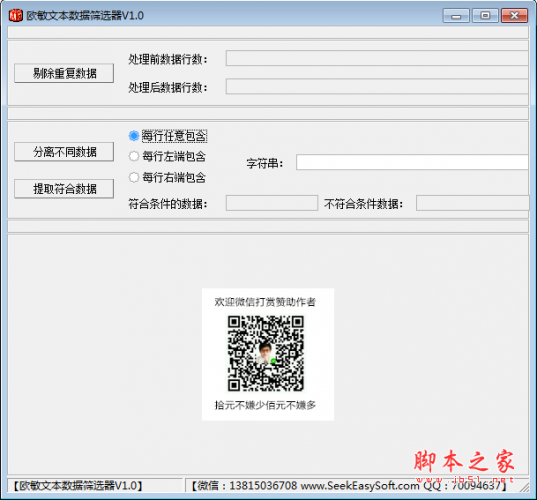Screen dimensions: 537x500
Task: Click the status bar WeChat contact text
Action: click(x=349, y=486)
